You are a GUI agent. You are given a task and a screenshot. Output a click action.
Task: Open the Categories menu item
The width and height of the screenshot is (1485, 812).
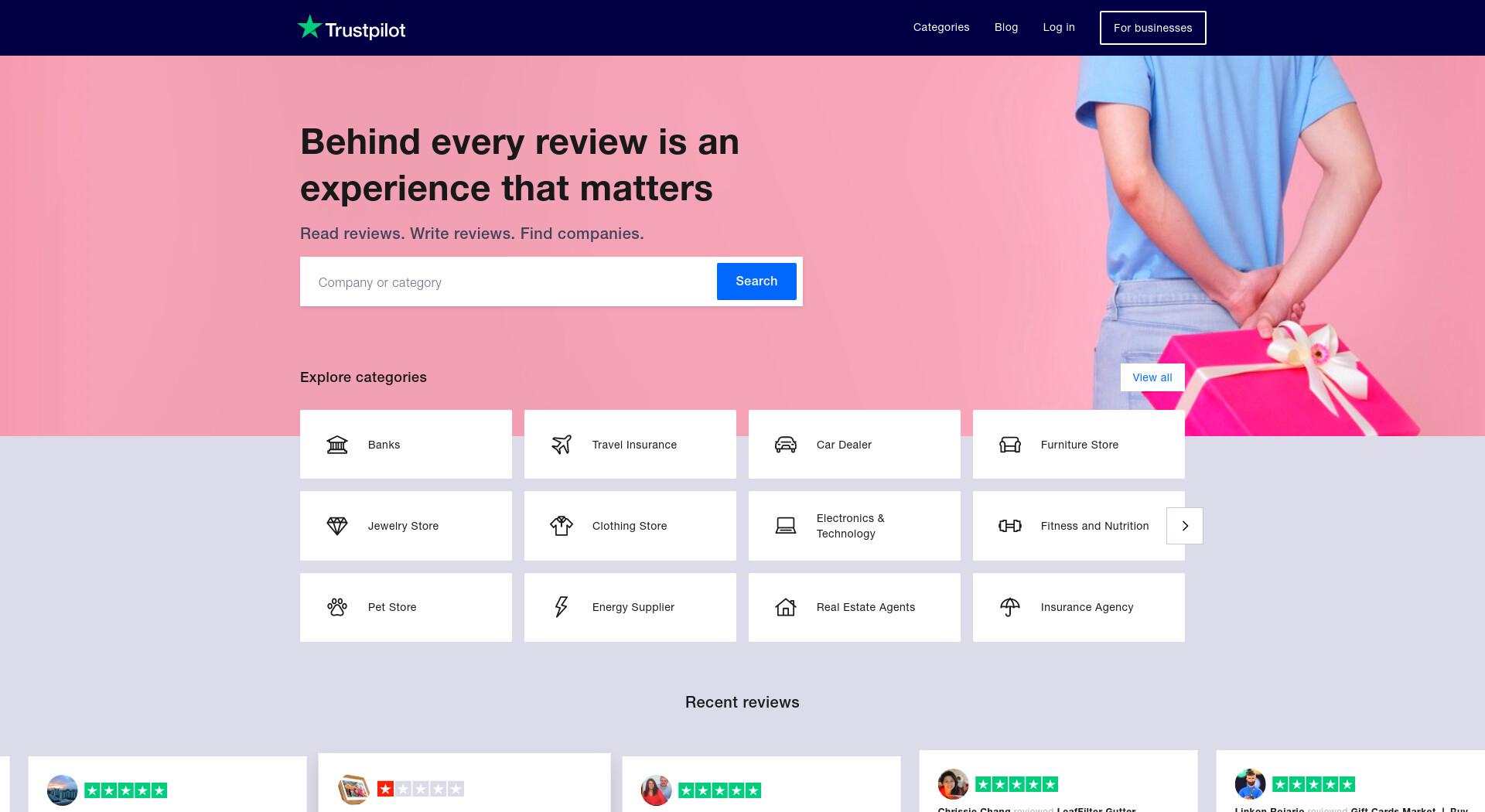coord(941,27)
